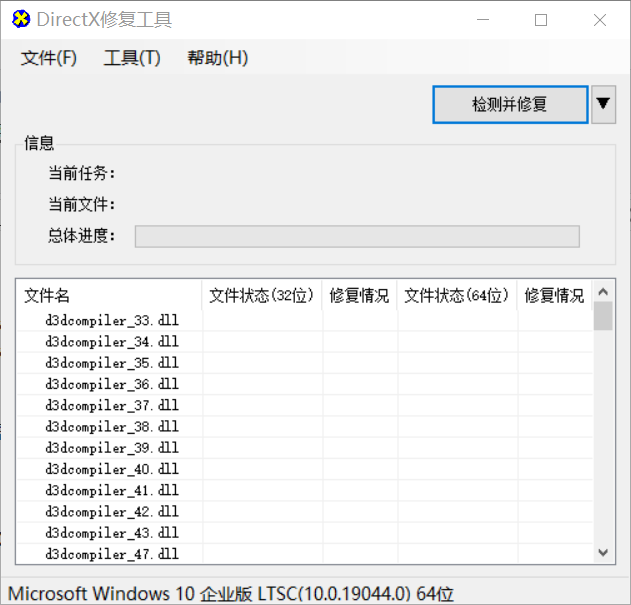The height and width of the screenshot is (605, 631).
Task: Open the 工具(T) menu
Action: [x=132, y=58]
